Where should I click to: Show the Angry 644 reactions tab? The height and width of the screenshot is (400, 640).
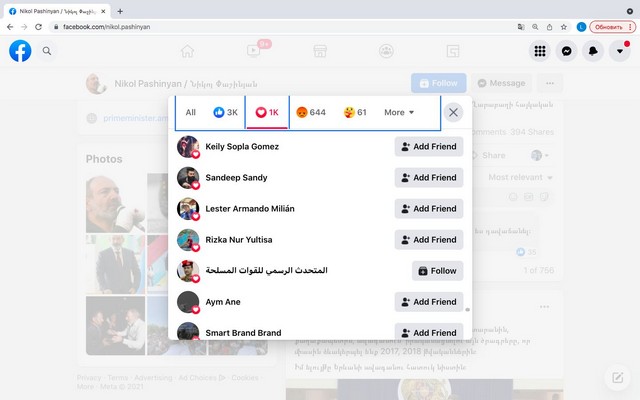click(x=311, y=112)
